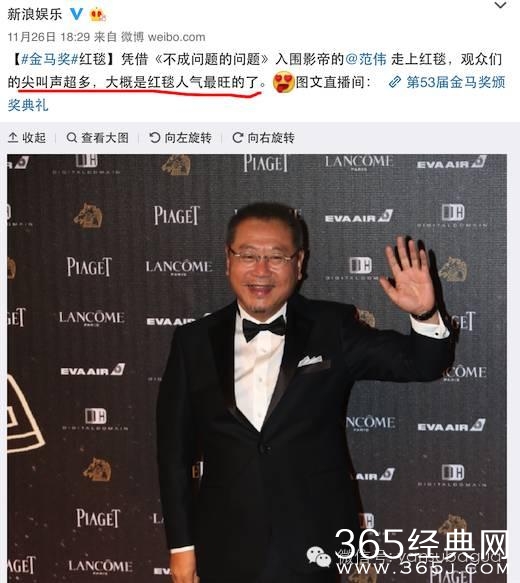This screenshot has height=583, width=520.
Task: Click the red carpet photo
Action: point(257,368)
